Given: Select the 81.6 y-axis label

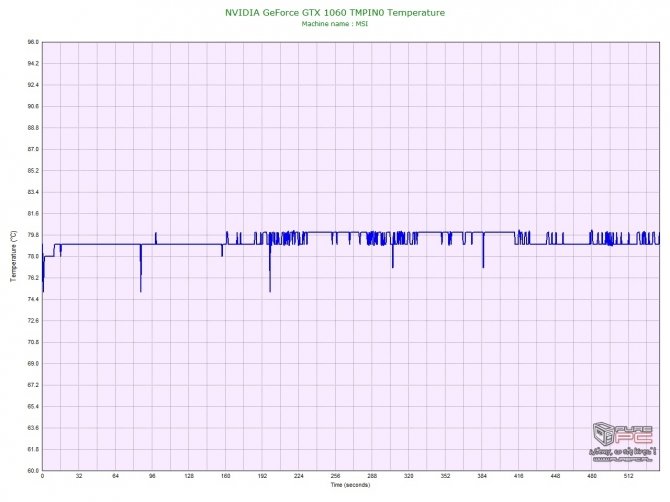Looking at the screenshot, I should (33, 214).
